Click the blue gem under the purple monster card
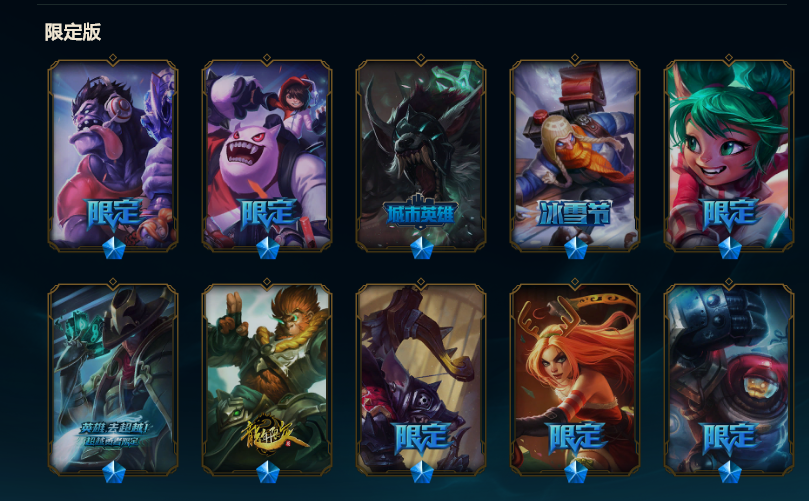 [114, 248]
